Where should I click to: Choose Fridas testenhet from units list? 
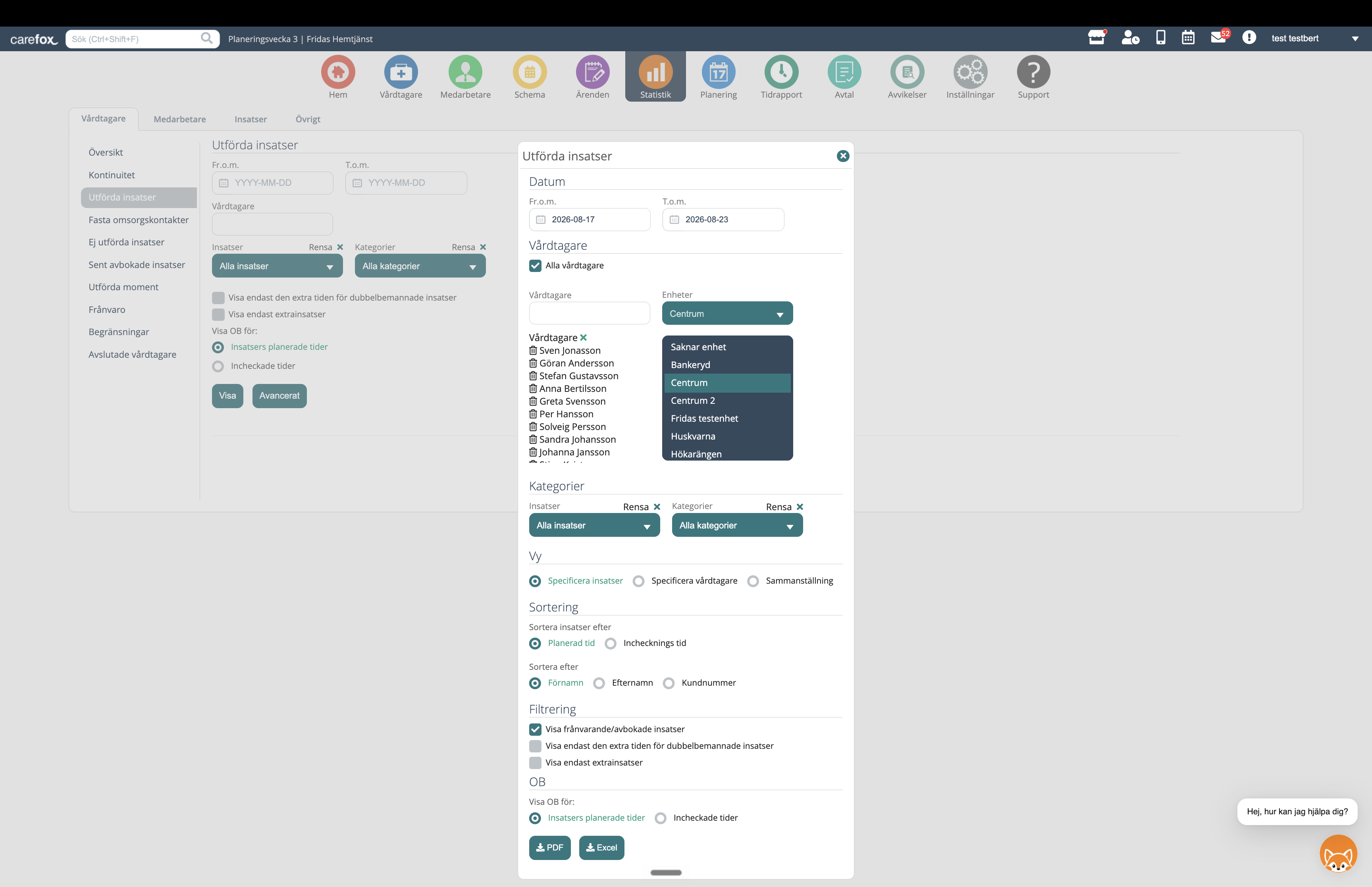727,418
